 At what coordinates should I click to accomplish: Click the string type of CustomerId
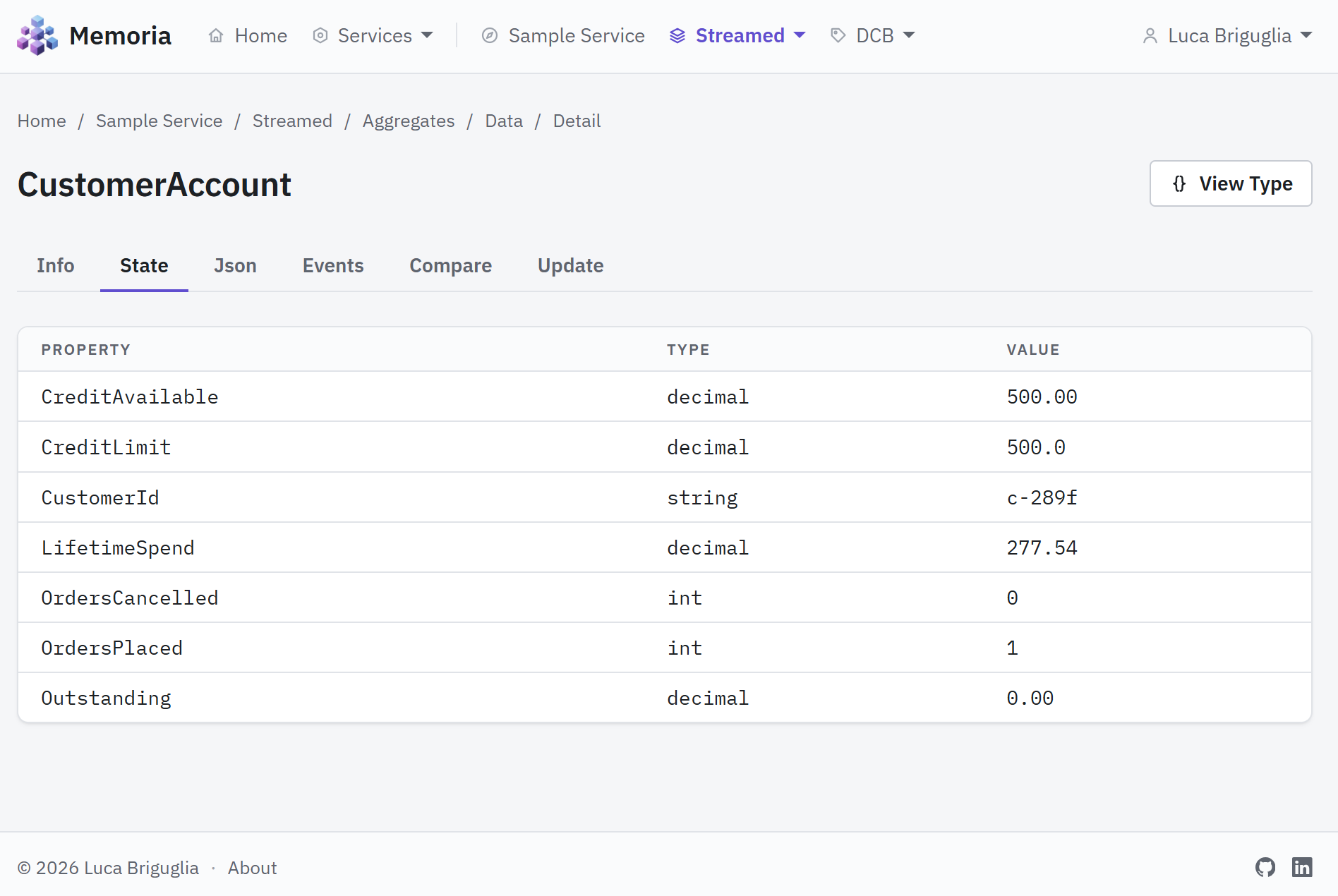point(702,497)
